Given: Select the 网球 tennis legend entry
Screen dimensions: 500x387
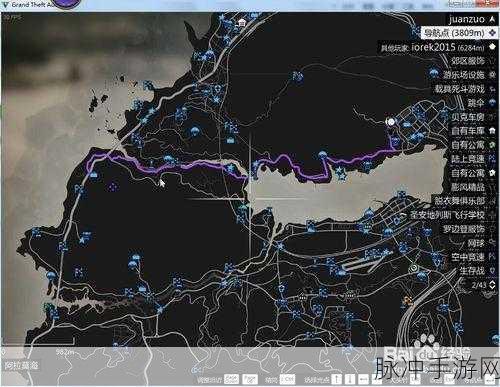Looking at the screenshot, I should point(482,243).
